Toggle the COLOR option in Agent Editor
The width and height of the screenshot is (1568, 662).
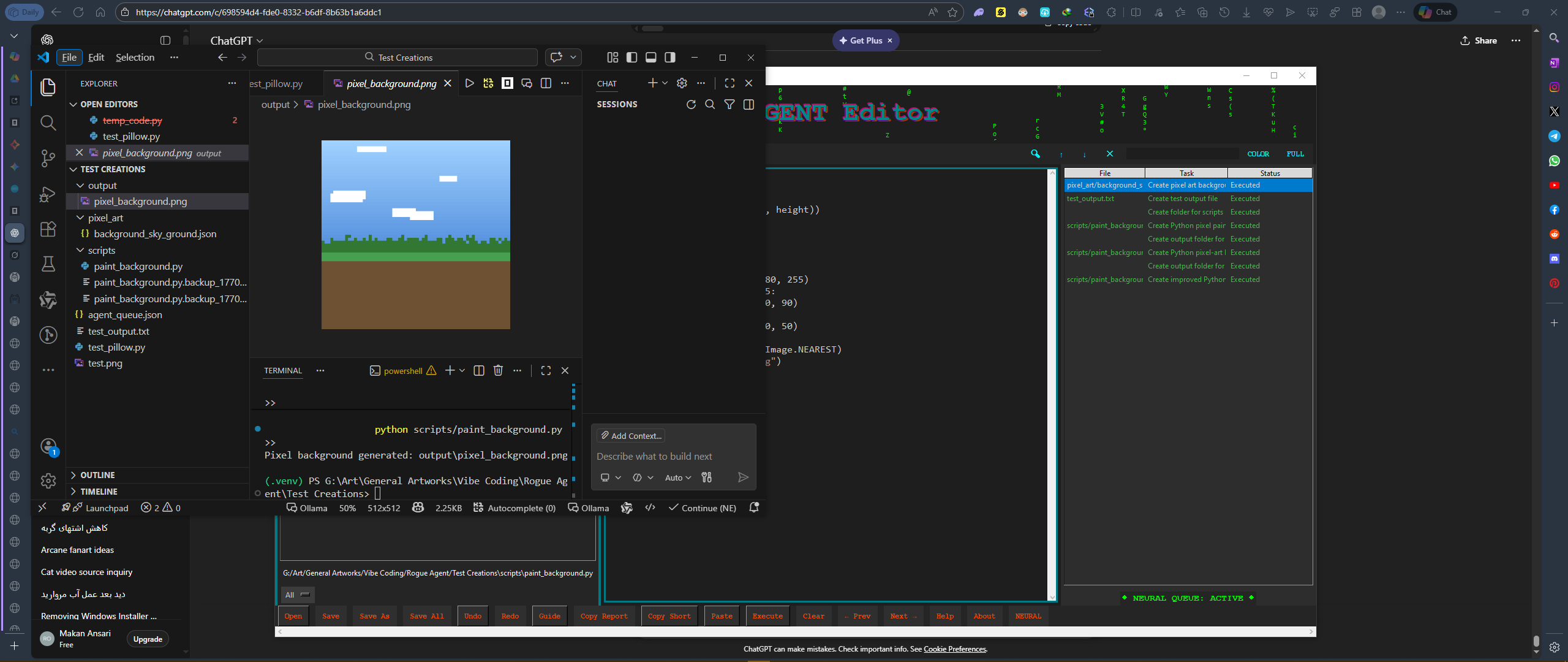click(x=1258, y=154)
